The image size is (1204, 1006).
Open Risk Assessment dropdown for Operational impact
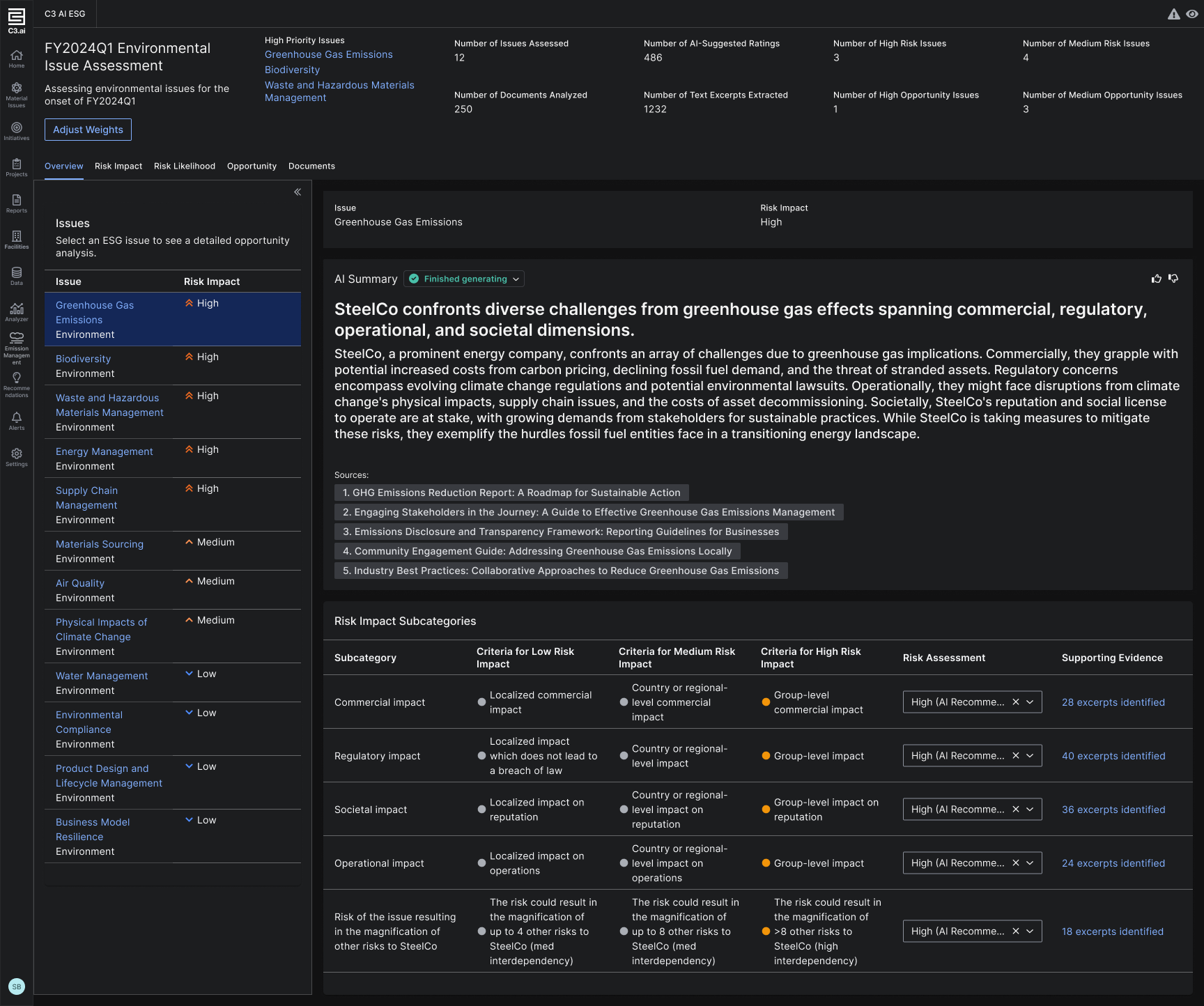(x=1030, y=863)
